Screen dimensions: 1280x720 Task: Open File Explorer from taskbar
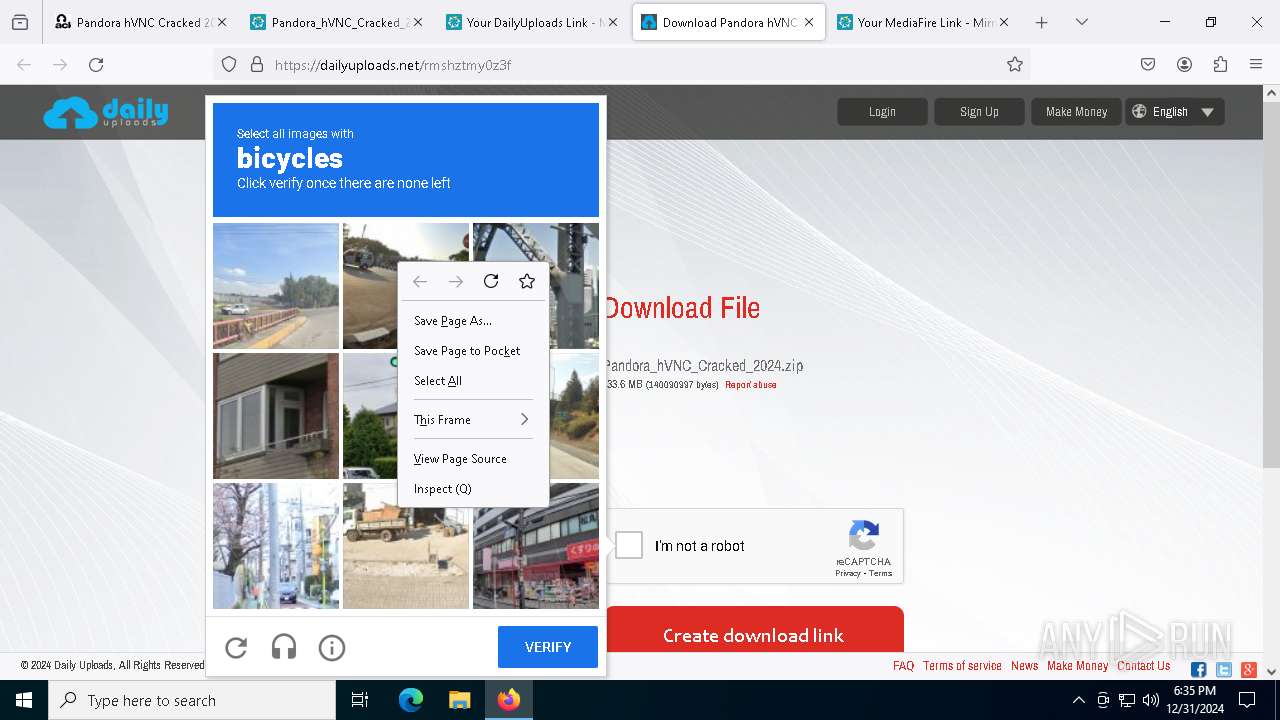click(x=459, y=700)
